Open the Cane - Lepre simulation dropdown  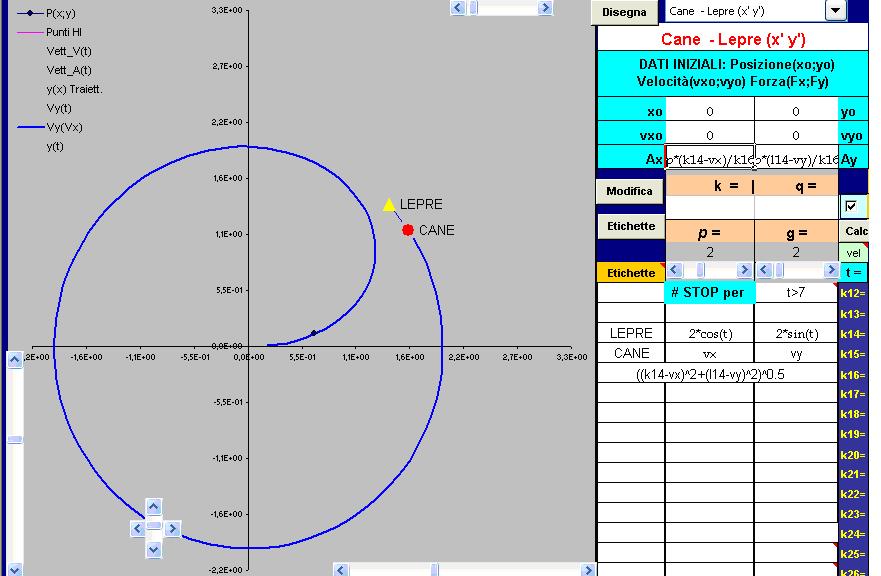pos(835,11)
